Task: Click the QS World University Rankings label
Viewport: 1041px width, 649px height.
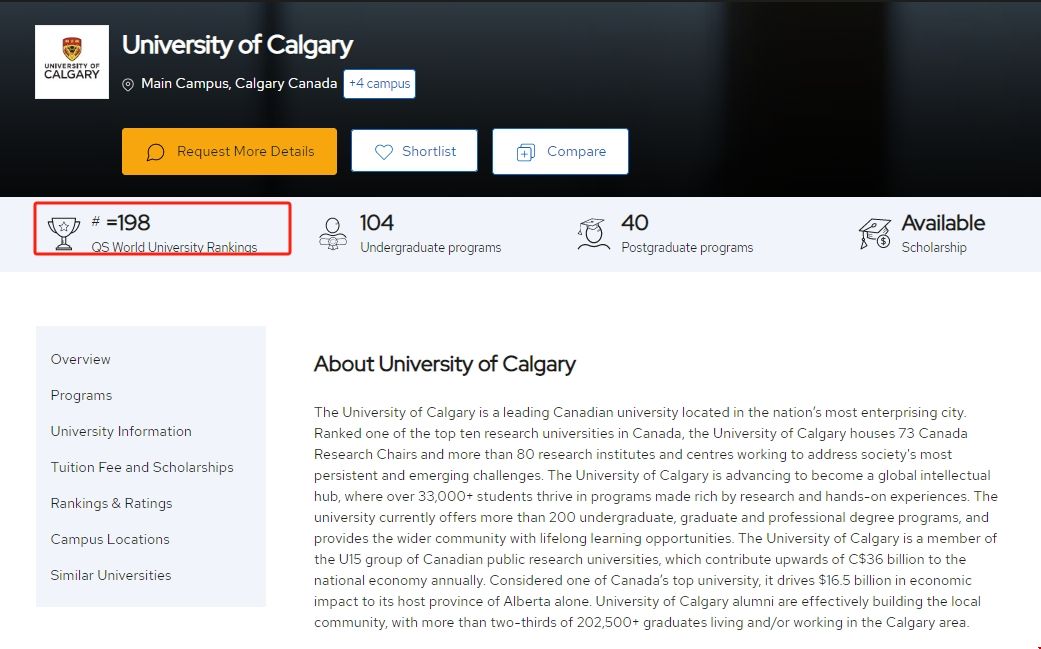Action: (174, 247)
